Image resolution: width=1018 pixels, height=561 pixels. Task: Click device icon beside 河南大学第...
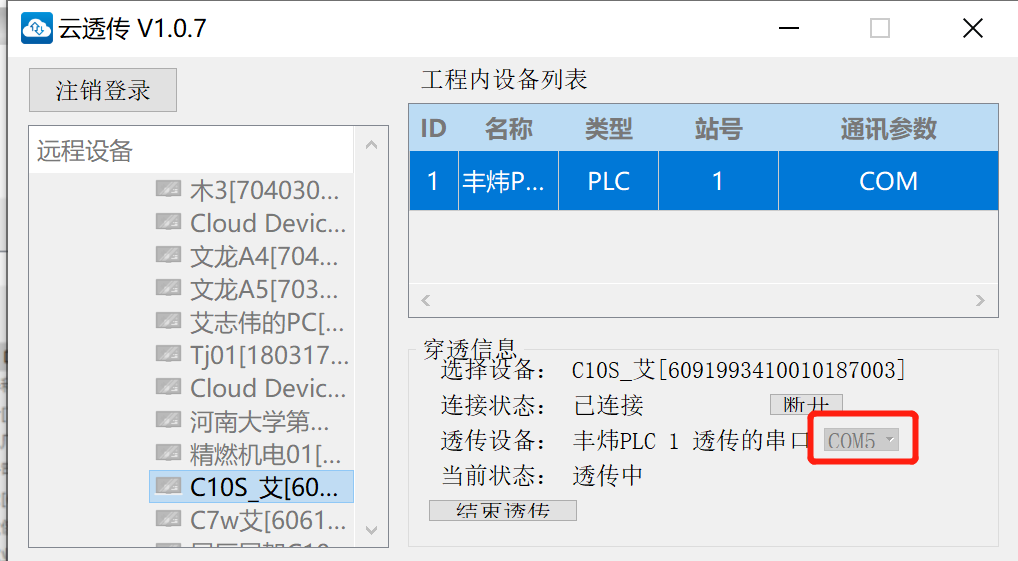coord(168,420)
